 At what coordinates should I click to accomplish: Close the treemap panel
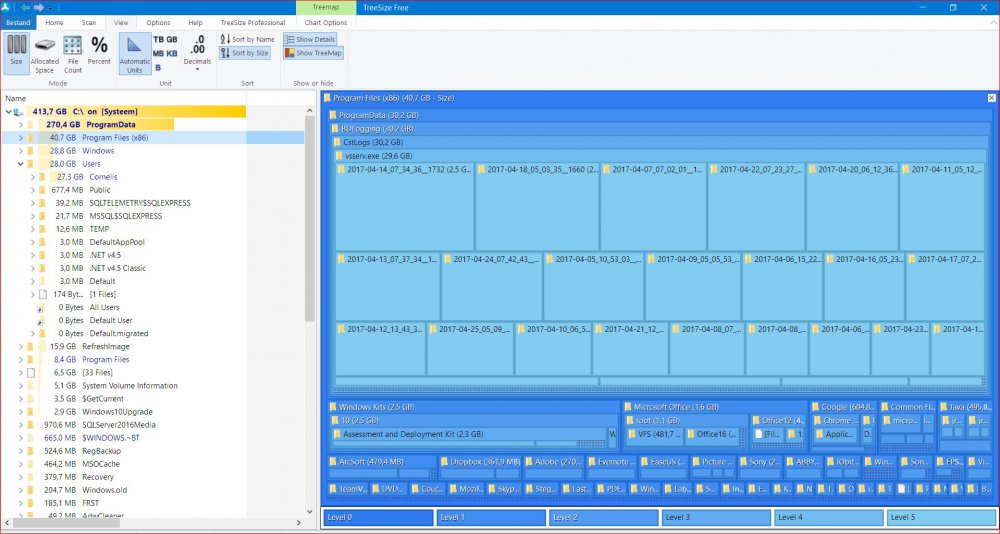point(991,98)
